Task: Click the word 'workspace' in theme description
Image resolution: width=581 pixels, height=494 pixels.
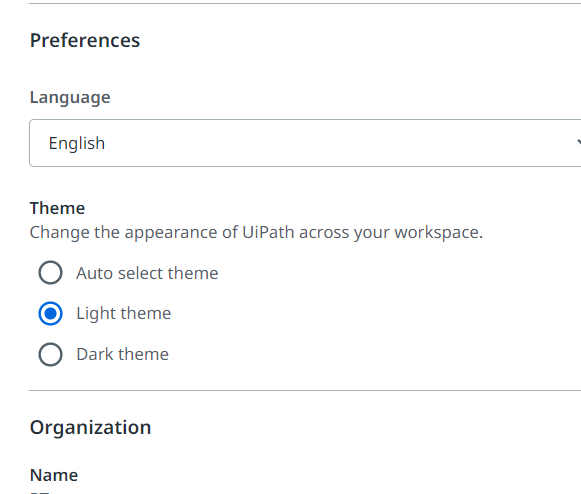Action: [x=436, y=233]
